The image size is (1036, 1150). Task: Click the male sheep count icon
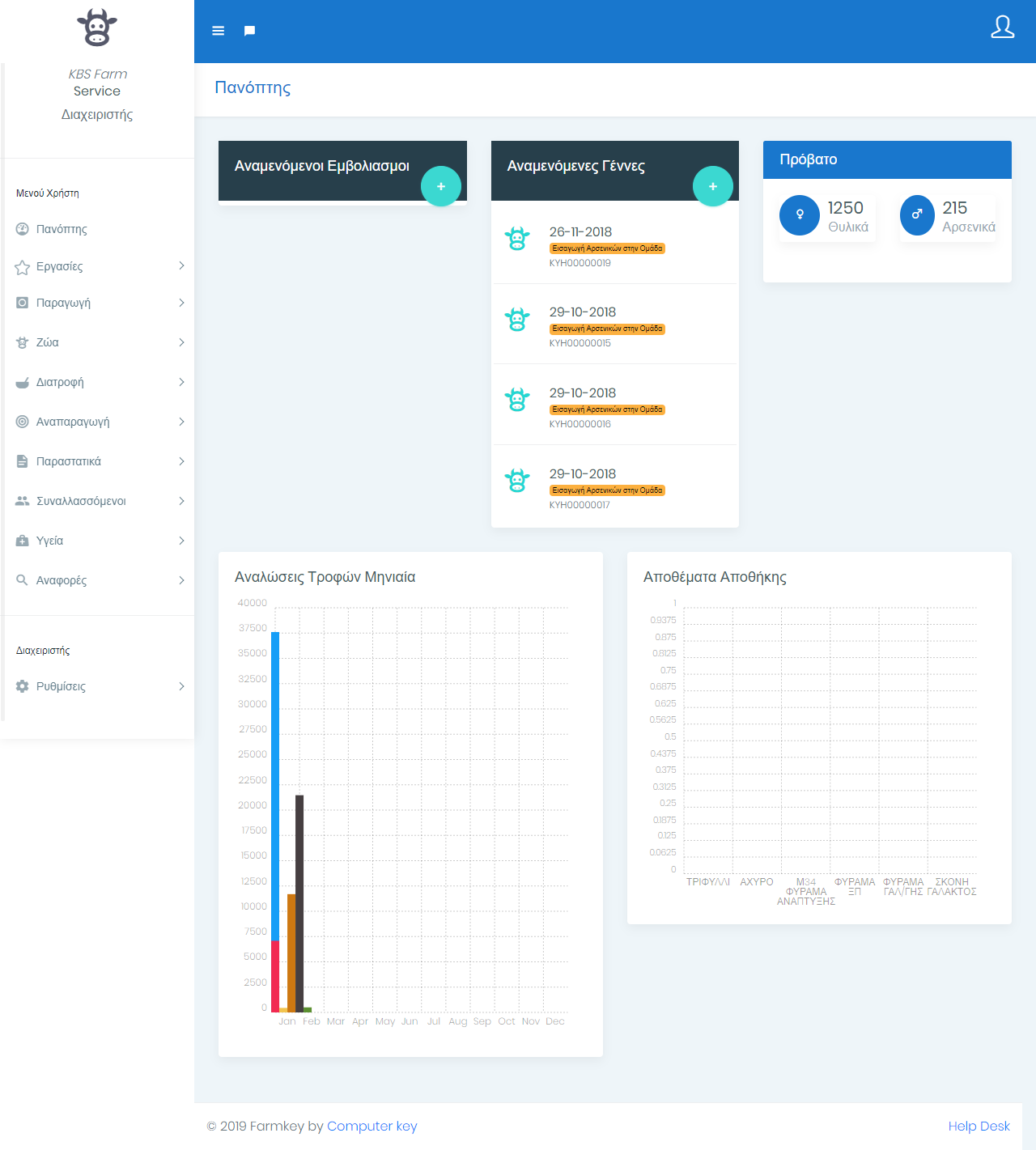point(917,215)
